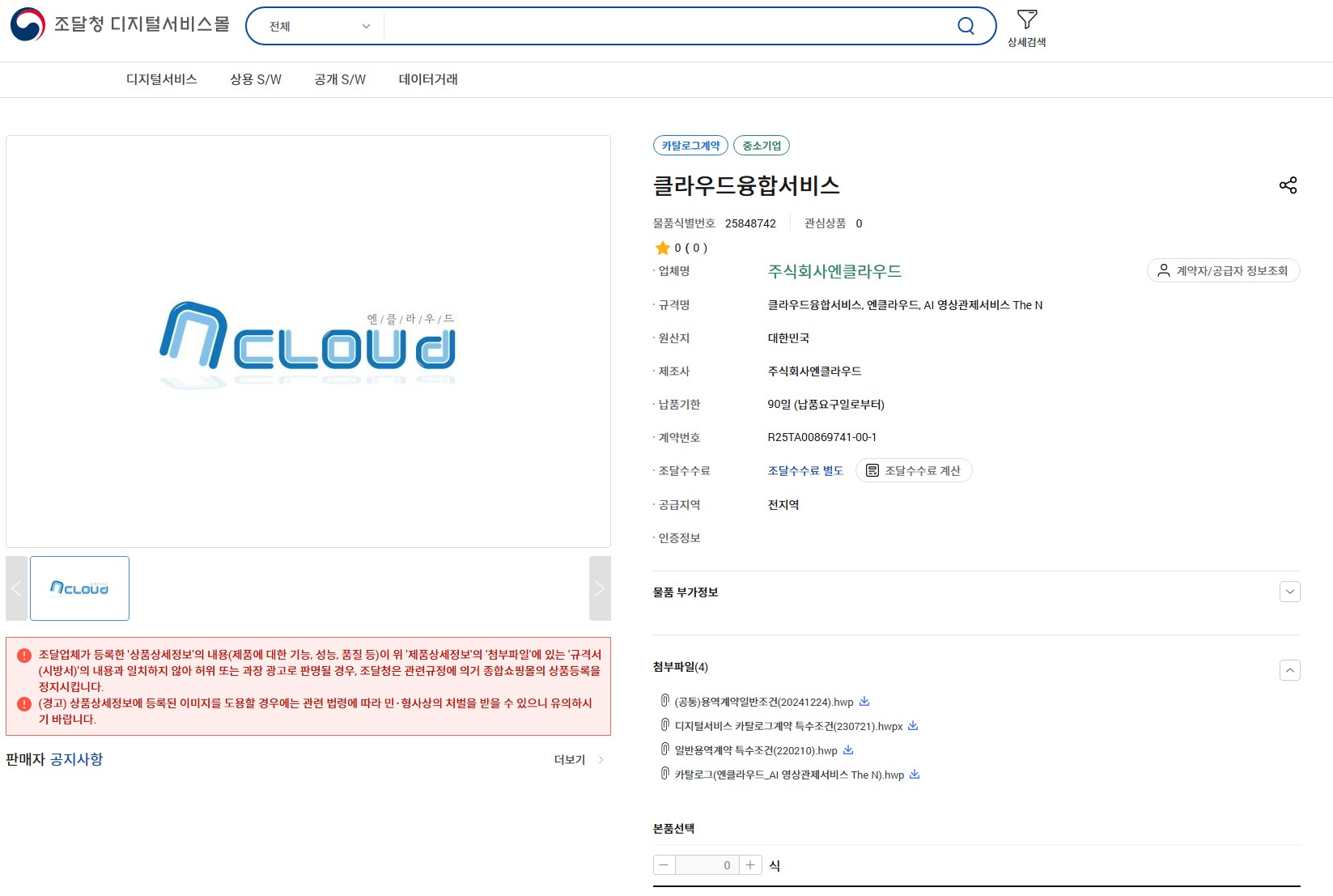Increase quantity with the plus button
Screen dimensions: 1333x896
[750, 865]
